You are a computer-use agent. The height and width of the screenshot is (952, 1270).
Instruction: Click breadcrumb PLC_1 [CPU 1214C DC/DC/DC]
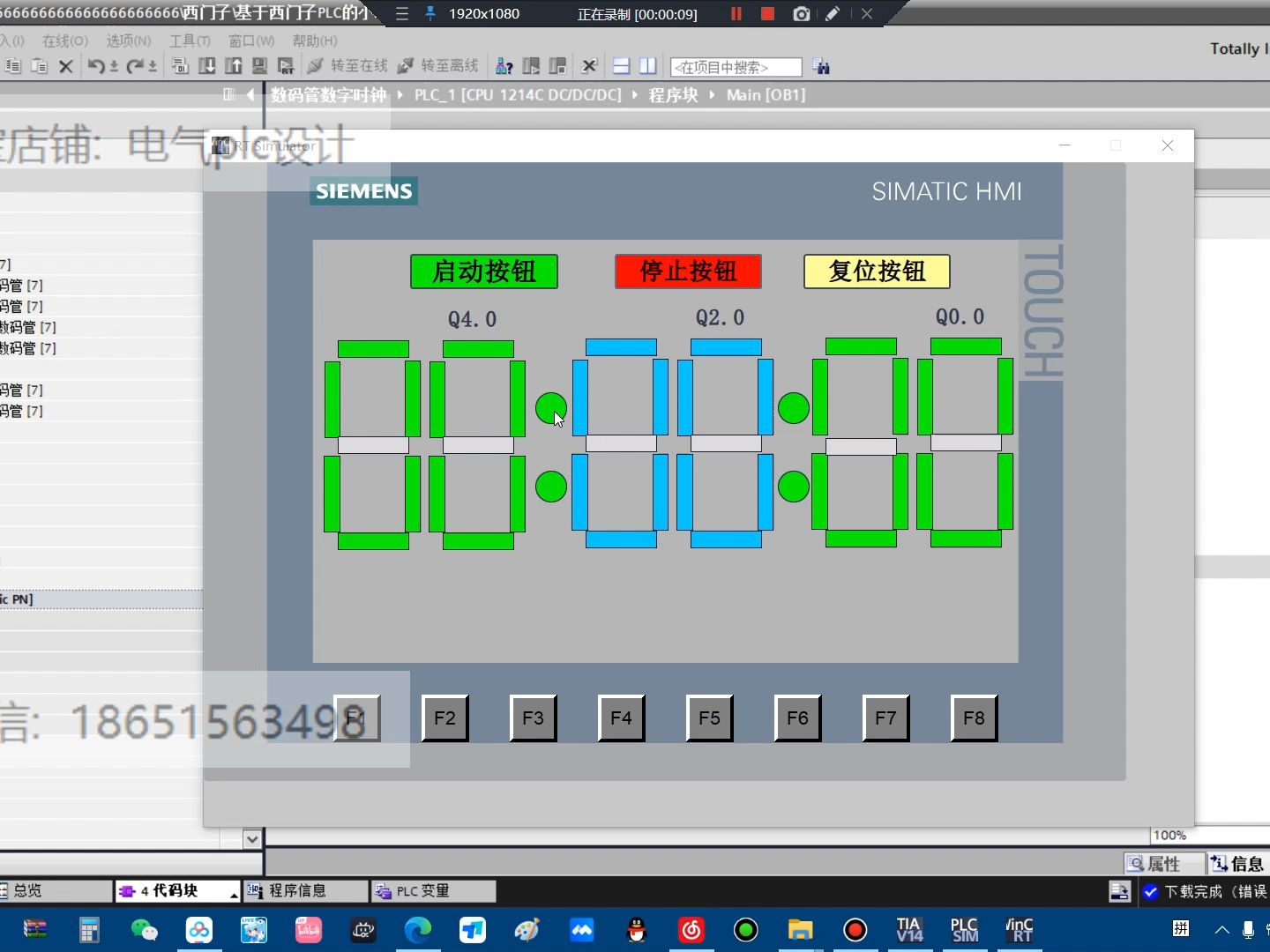click(x=518, y=95)
